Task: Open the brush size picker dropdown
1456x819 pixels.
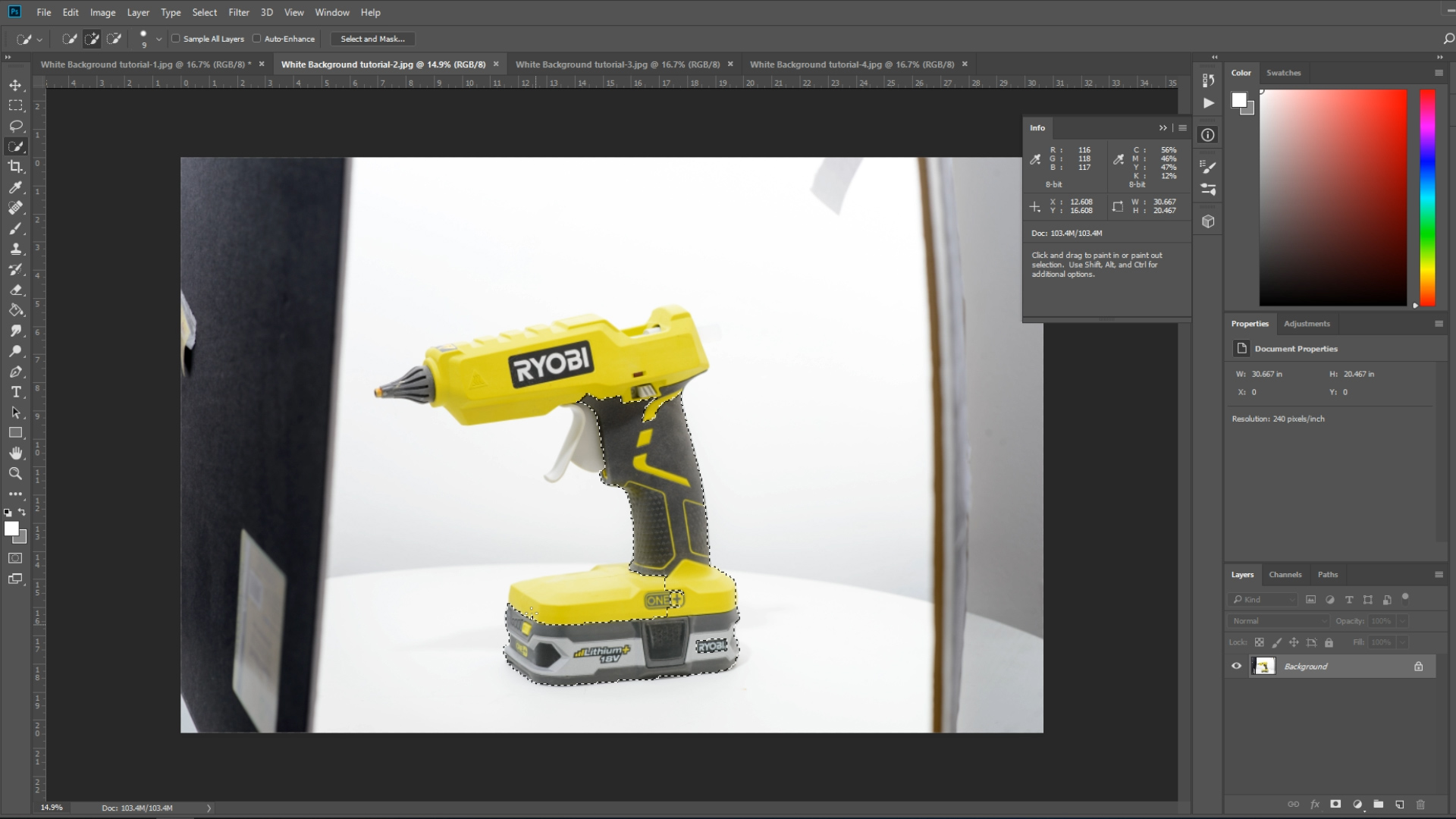Action: [158, 39]
